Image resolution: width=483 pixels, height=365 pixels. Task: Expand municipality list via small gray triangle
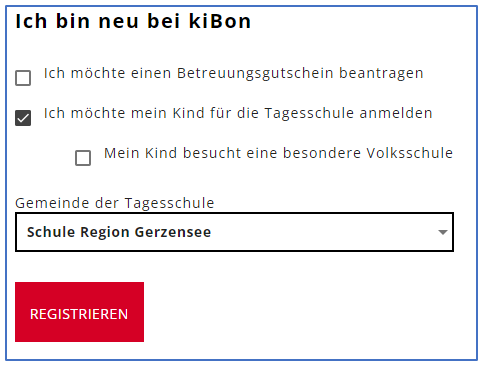[443, 232]
